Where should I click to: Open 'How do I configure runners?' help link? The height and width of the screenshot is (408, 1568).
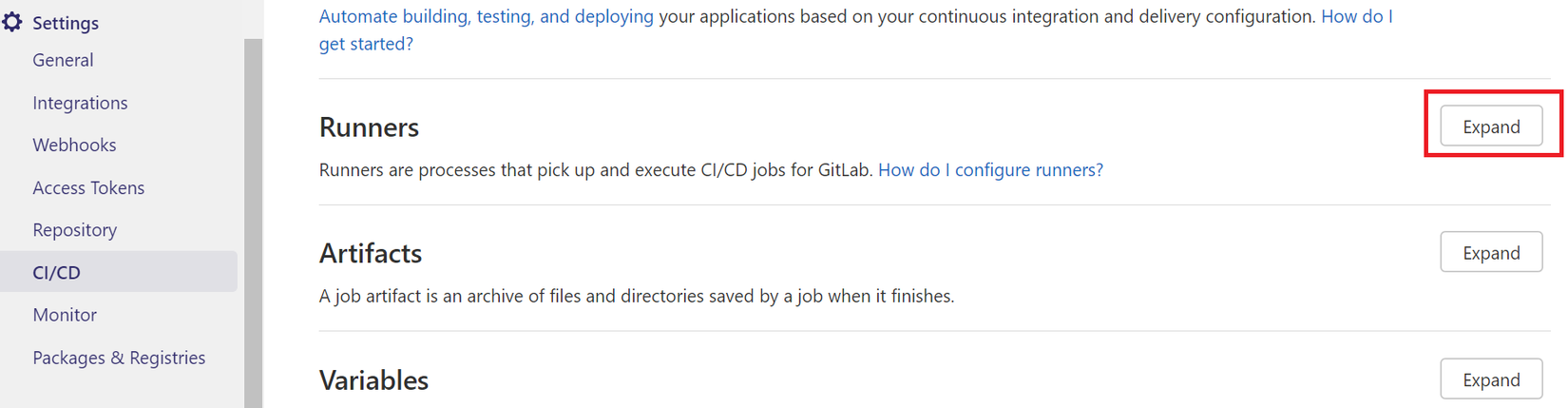coord(990,169)
